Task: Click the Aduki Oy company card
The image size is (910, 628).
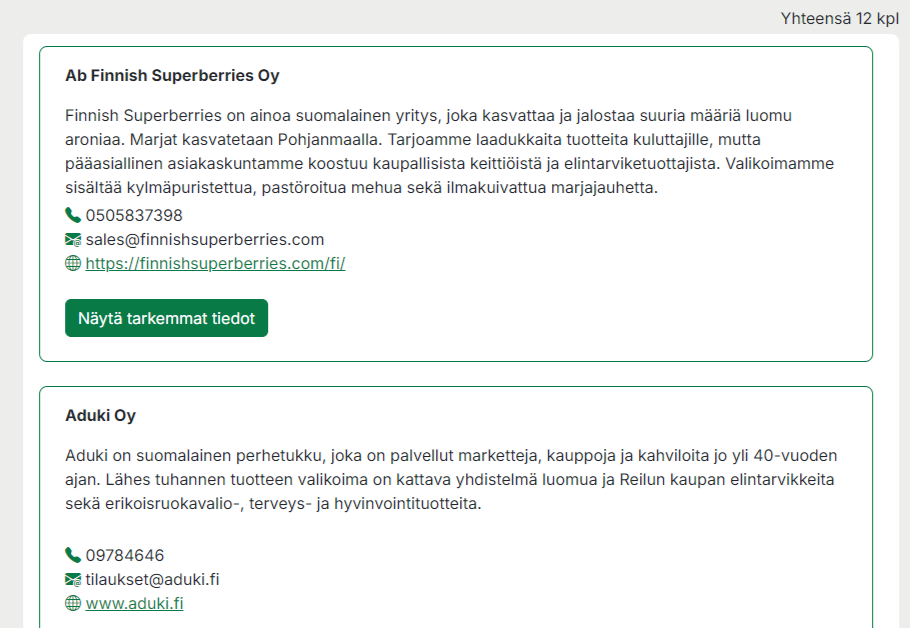Action: (x=456, y=507)
